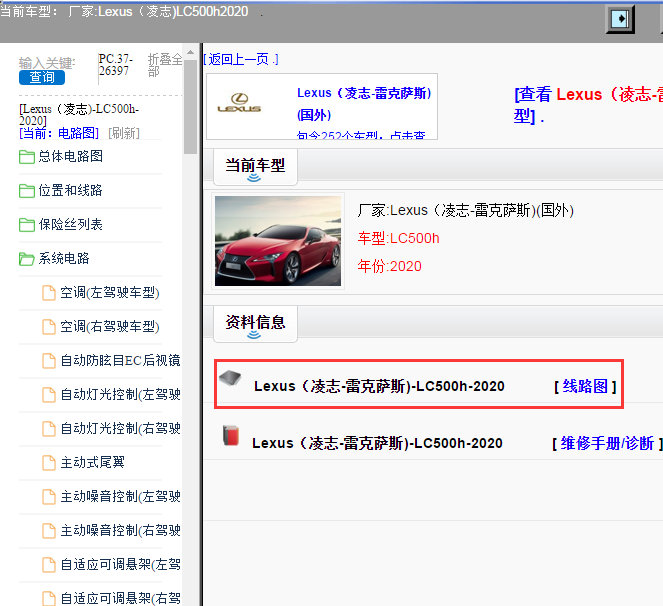Click keyword input field showing PC.37-26397
Image resolution: width=663 pixels, height=606 pixels.
[x=117, y=65]
